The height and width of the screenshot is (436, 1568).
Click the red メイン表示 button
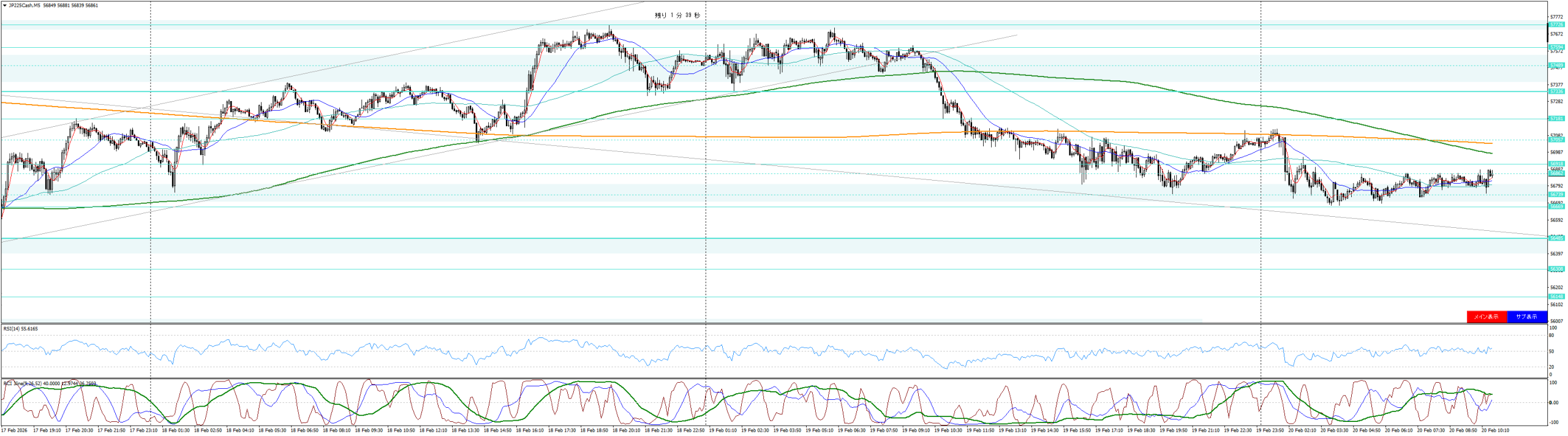[1486, 317]
